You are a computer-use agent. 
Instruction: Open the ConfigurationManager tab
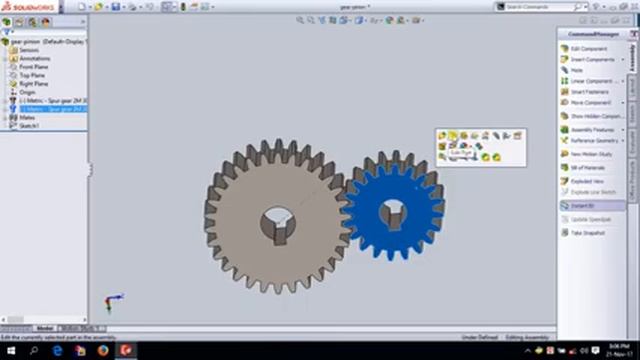32,22
